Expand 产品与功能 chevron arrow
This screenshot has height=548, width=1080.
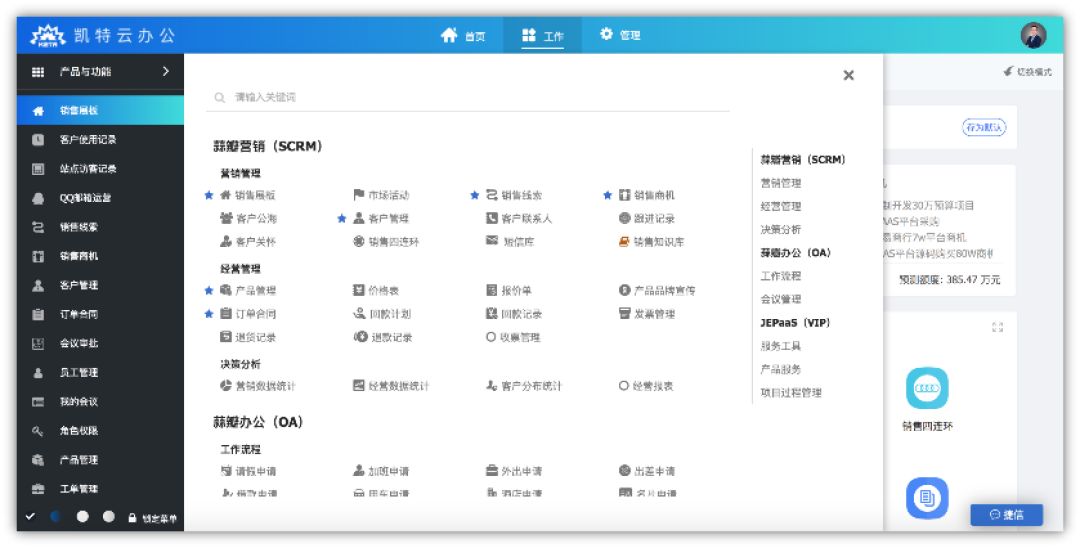165,71
